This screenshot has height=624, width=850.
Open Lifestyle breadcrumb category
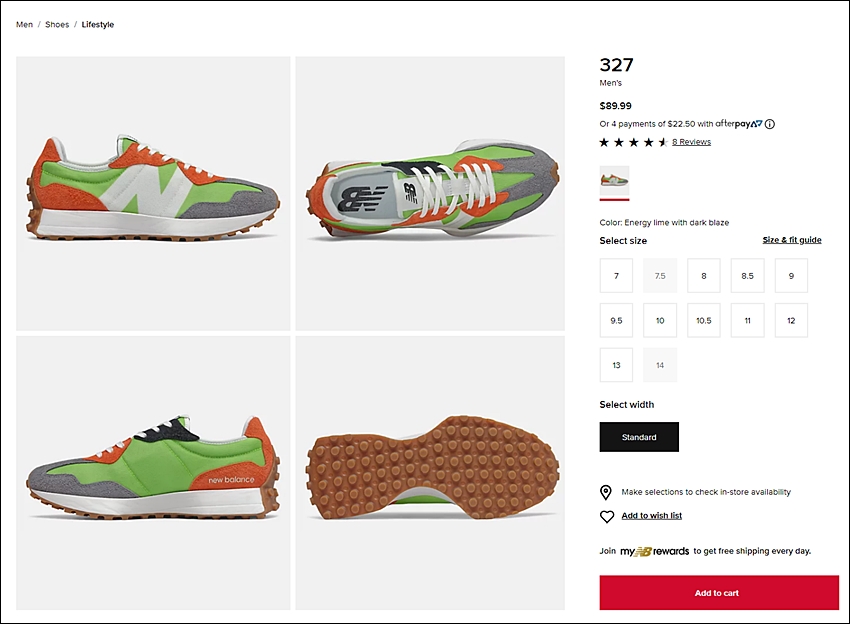pyautogui.click(x=98, y=24)
